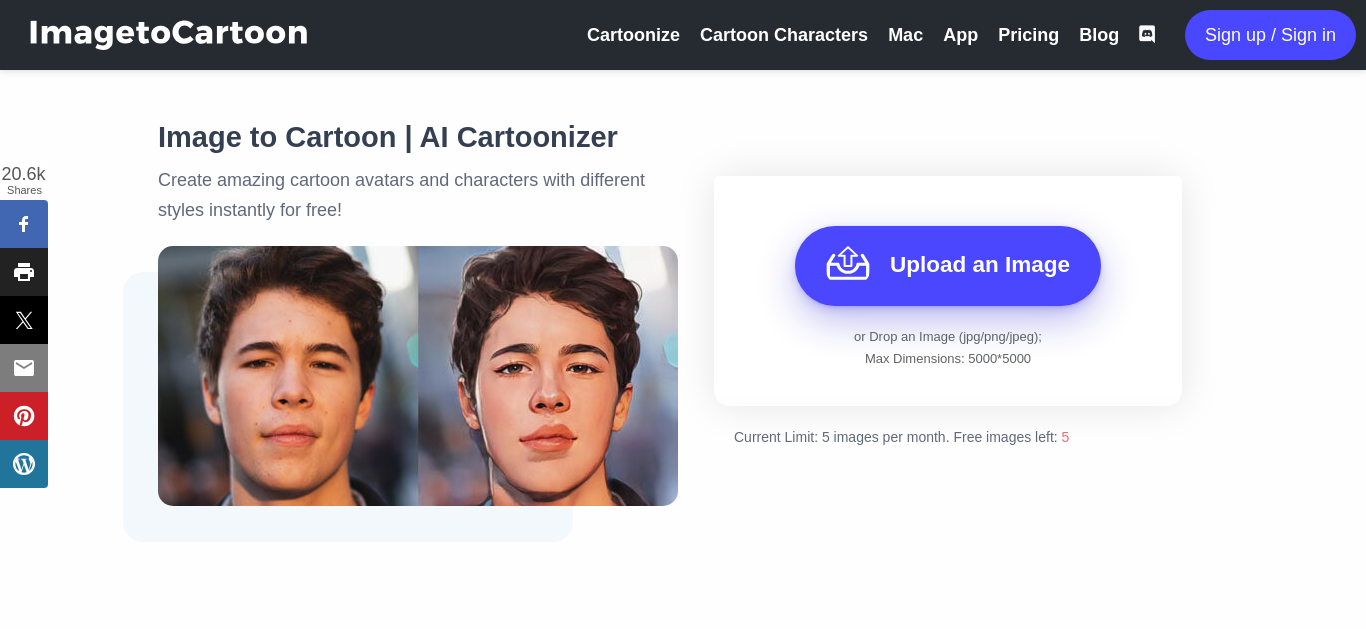Viewport: 1366px width, 629px height.
Task: Visit the Blog link
Action: [x=1099, y=35]
